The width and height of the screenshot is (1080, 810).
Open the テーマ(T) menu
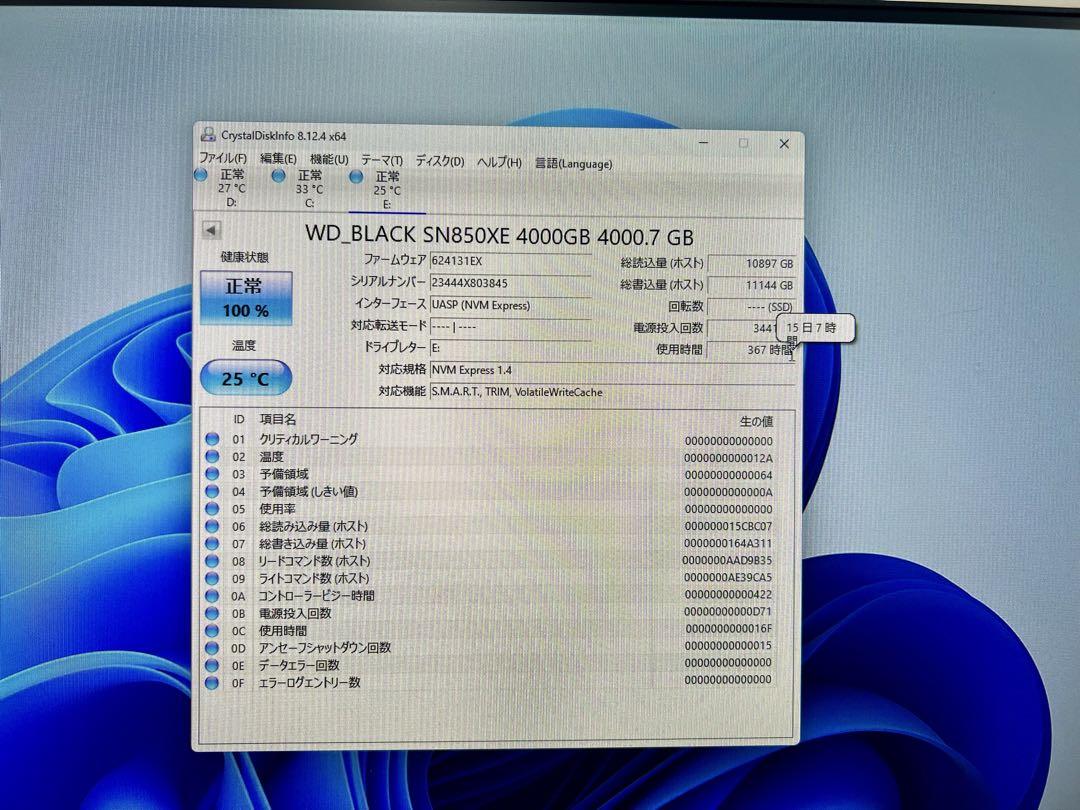click(382, 160)
